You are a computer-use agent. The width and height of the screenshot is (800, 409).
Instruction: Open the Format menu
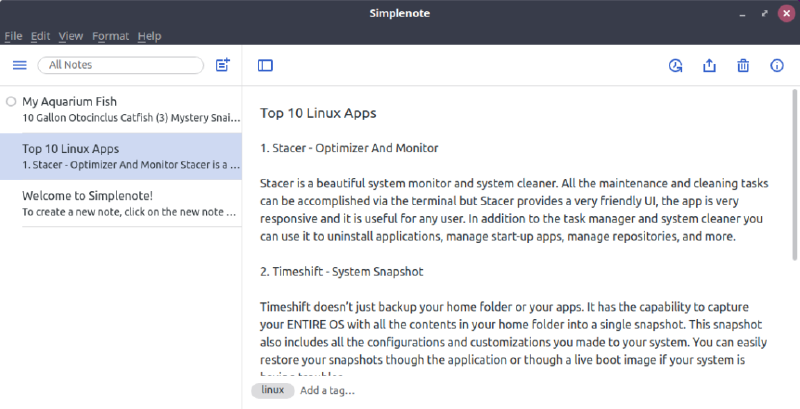[x=110, y=36]
